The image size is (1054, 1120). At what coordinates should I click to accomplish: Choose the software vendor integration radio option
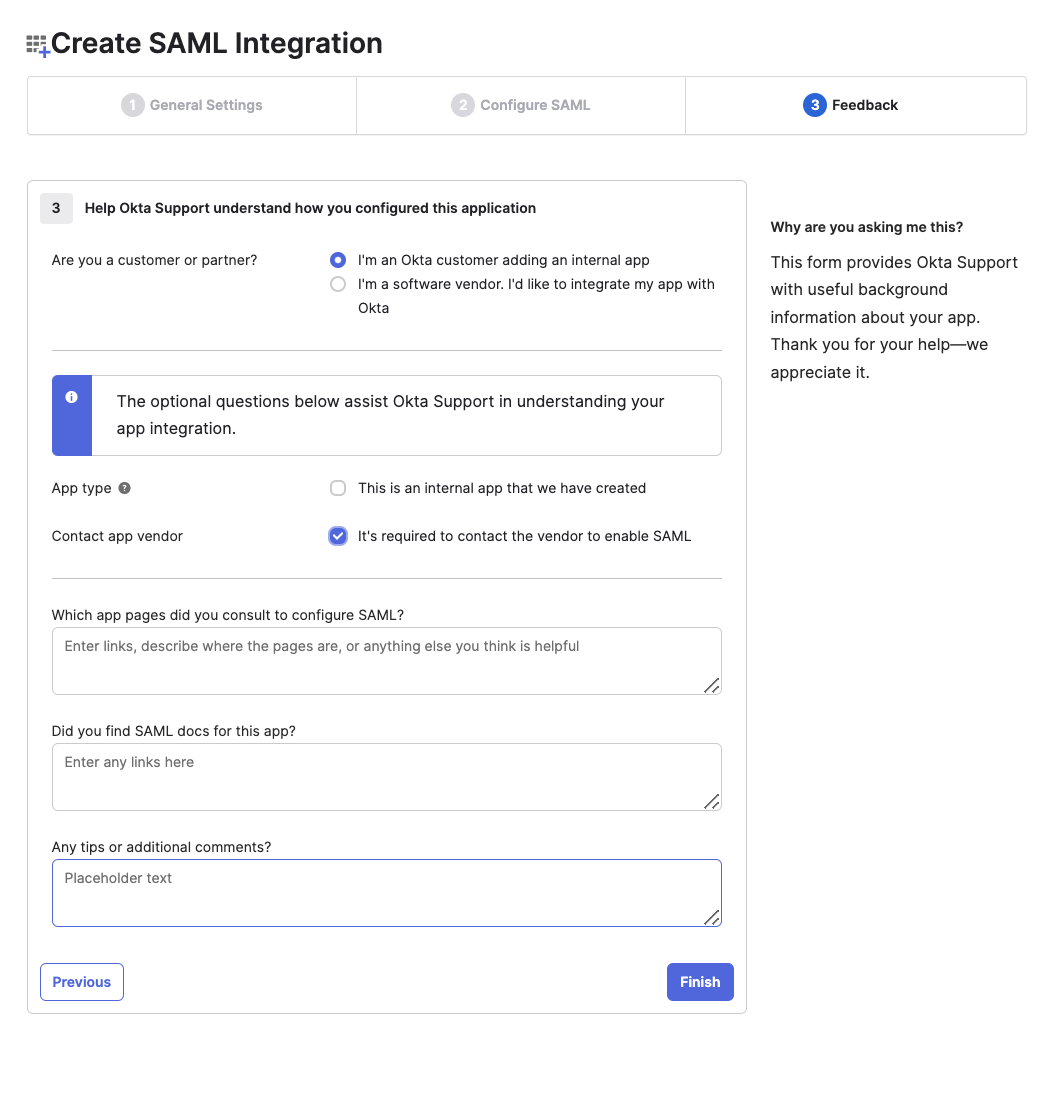tap(338, 283)
